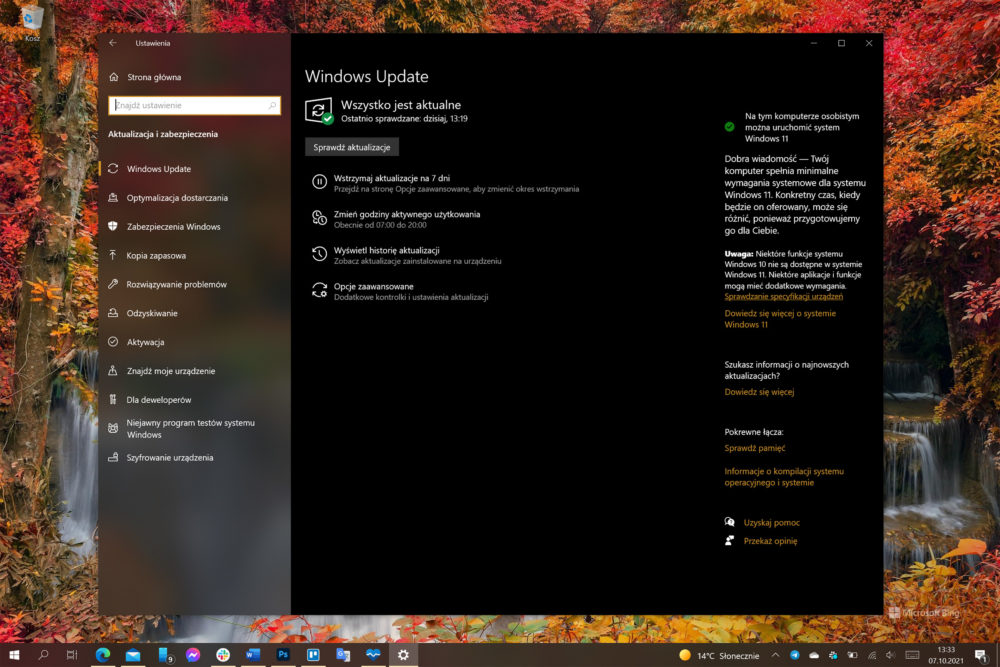The image size is (1000, 667).
Task: Click the taskbar search magnifier
Action: pyautogui.click(x=43, y=655)
